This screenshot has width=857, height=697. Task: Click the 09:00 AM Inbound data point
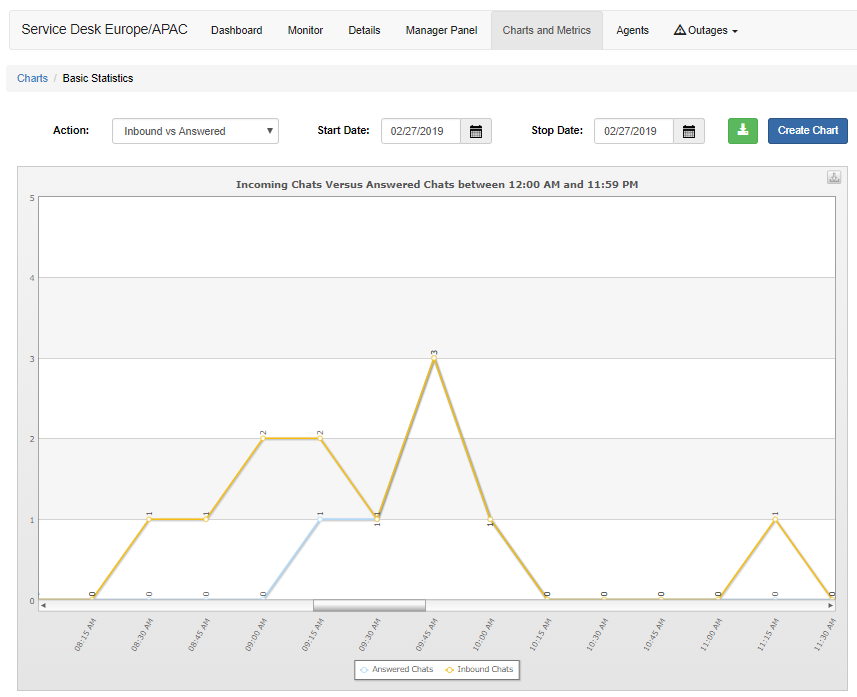pos(263,438)
